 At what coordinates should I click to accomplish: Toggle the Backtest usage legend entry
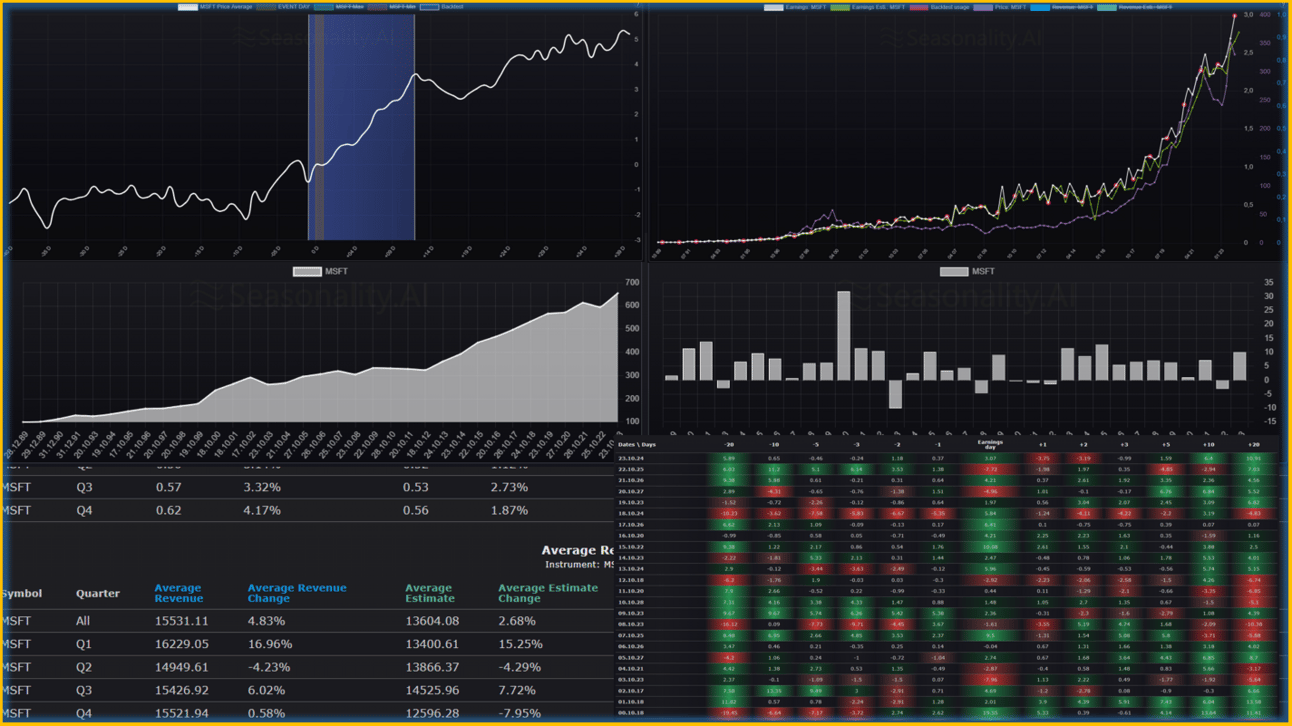939,7
